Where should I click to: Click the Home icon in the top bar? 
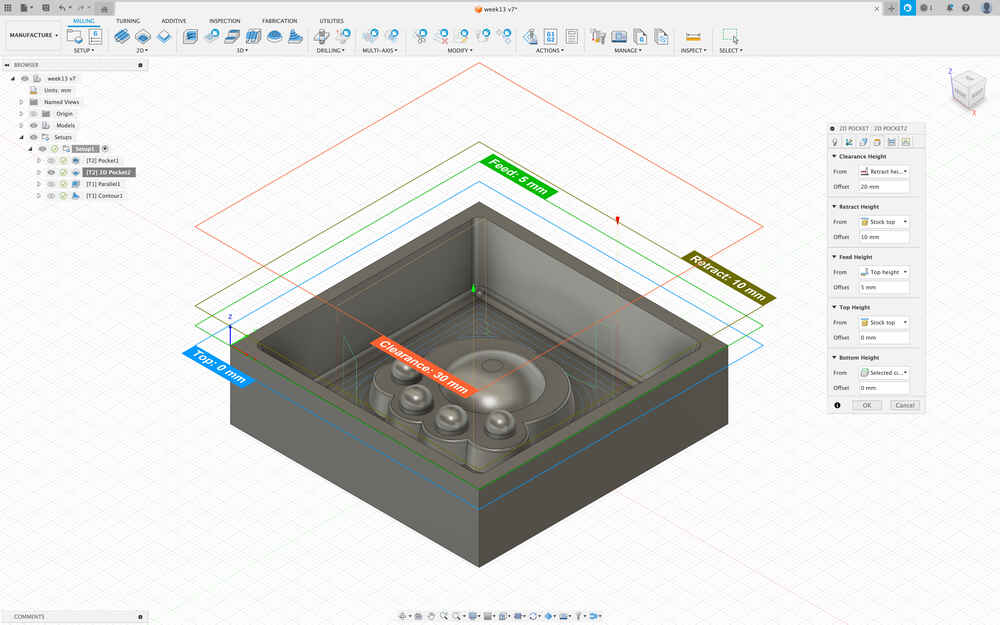tap(104, 8)
